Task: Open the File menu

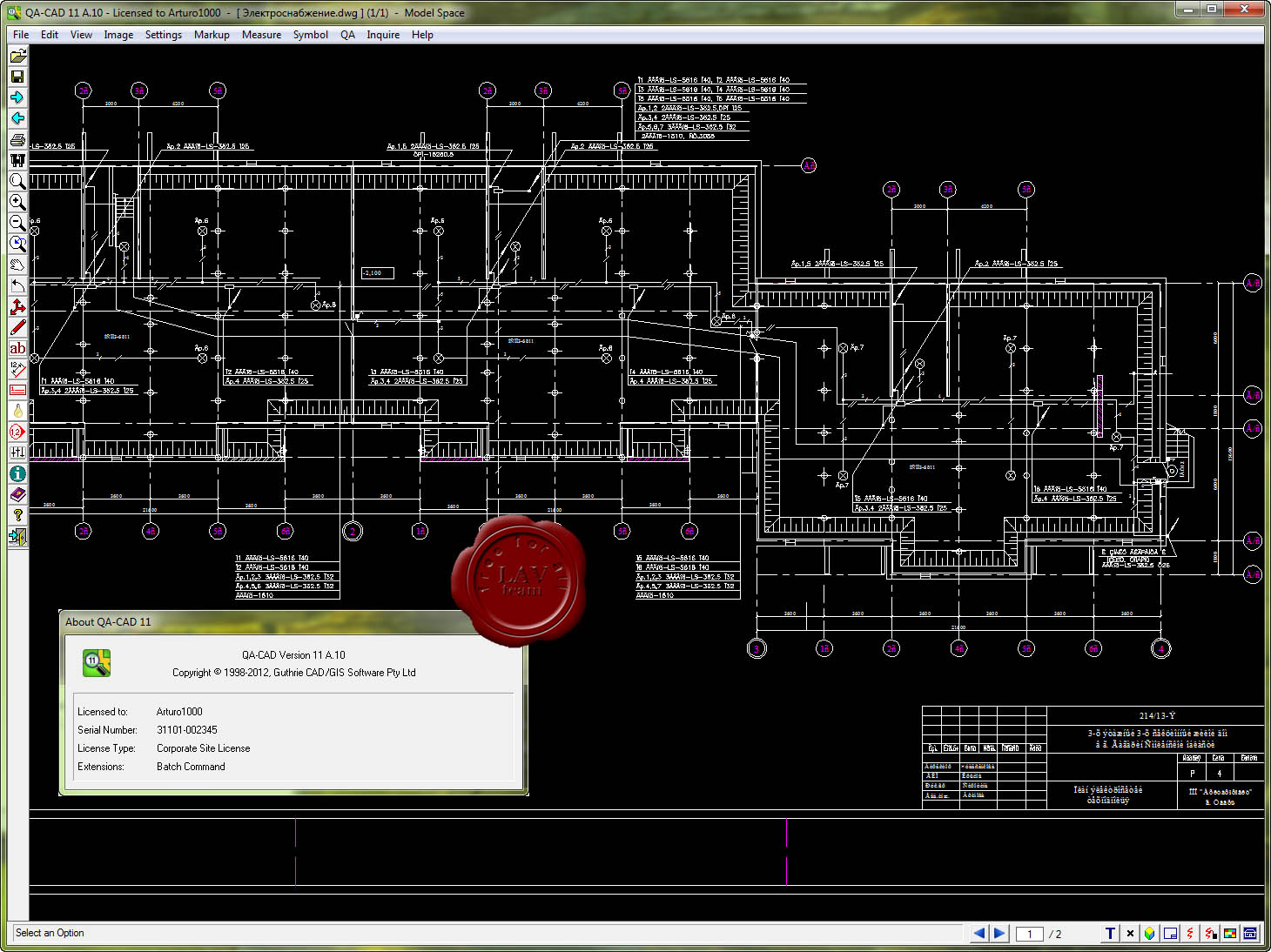Action: [x=21, y=35]
